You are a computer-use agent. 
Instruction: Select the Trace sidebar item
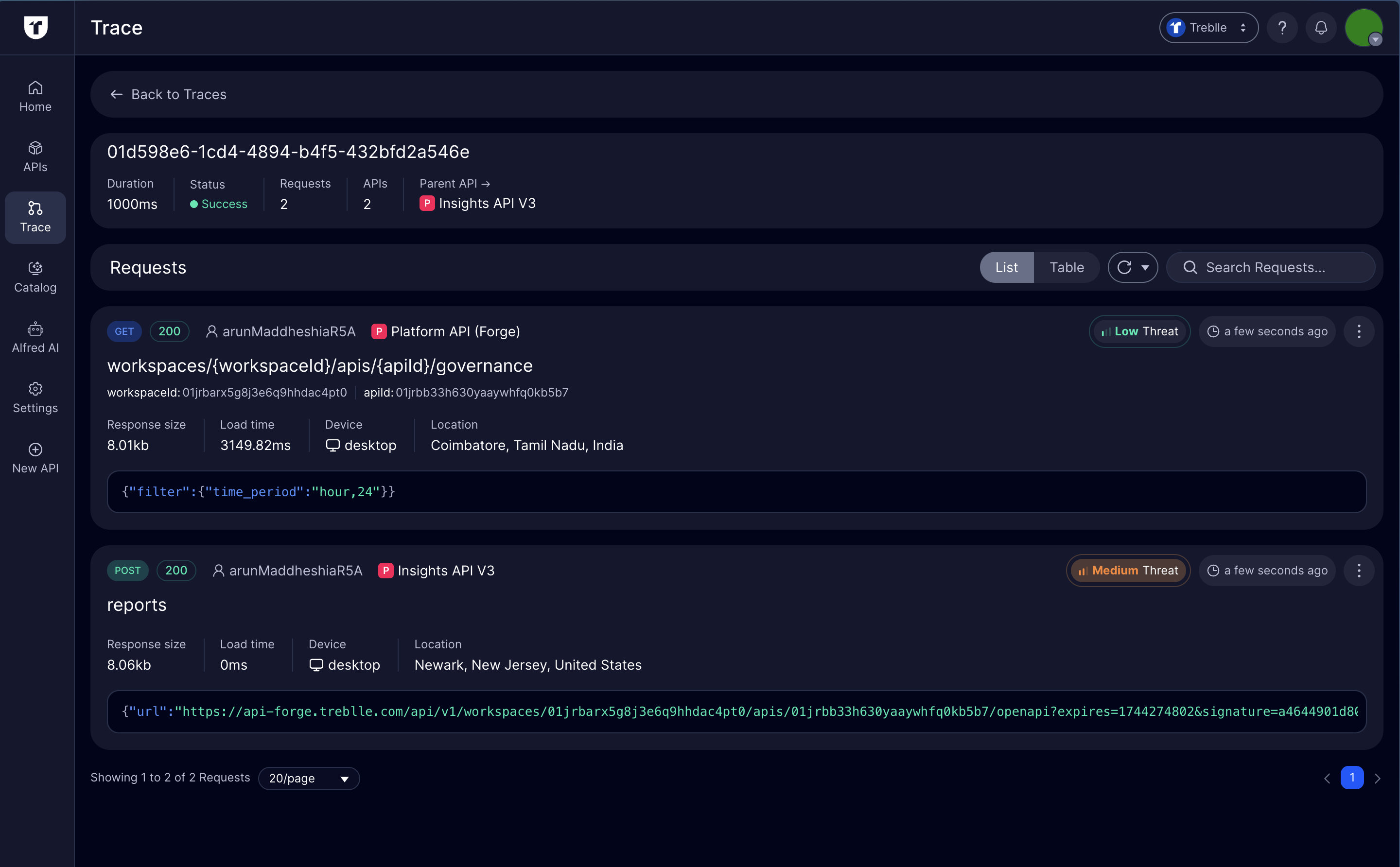pos(35,217)
